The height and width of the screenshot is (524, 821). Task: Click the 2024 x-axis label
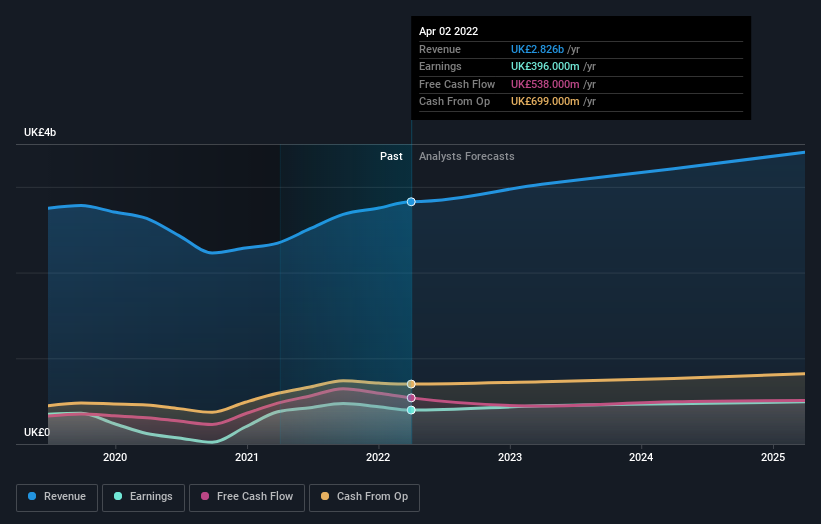point(641,457)
